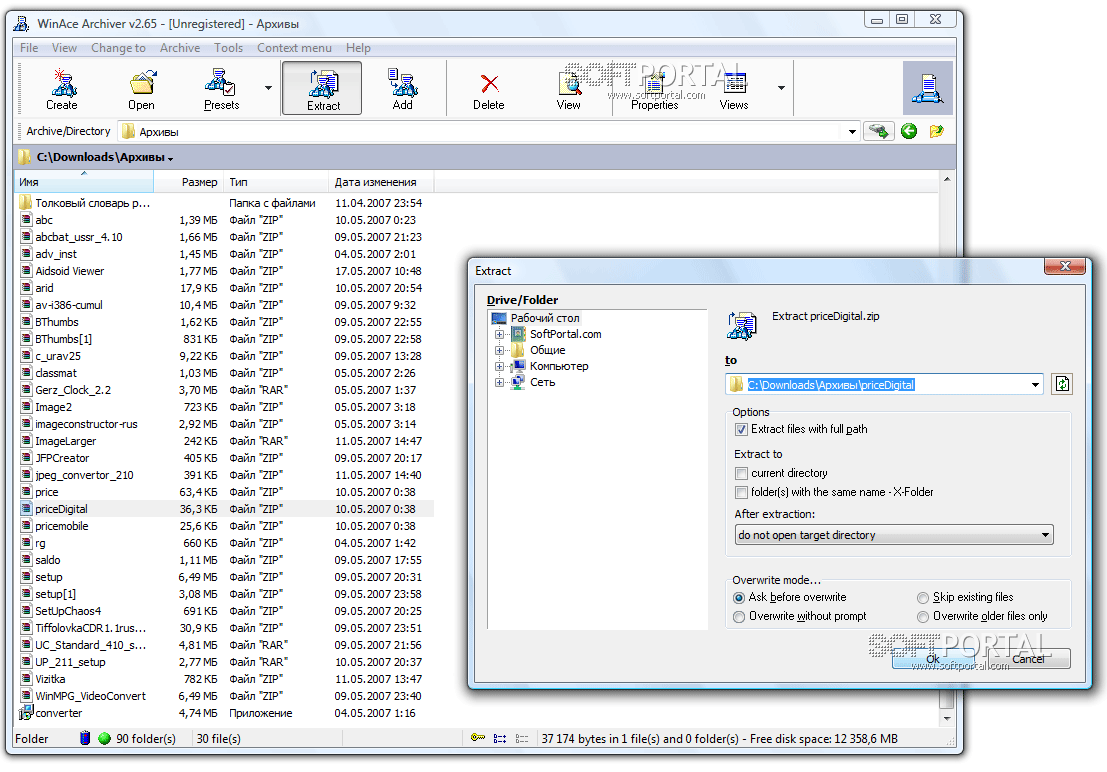Check folder(s) with the same name X-Folder
This screenshot has height=772, width=1107.
pos(741,492)
